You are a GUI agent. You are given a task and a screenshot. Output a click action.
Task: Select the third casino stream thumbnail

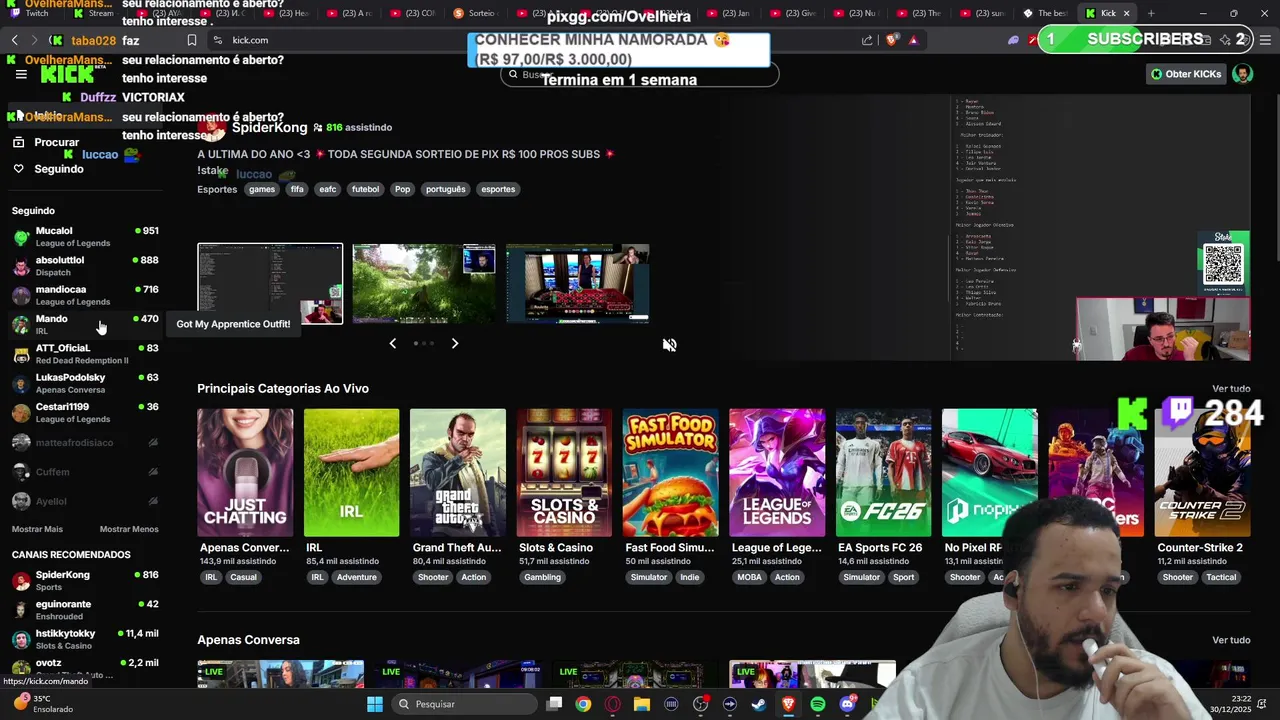click(x=578, y=284)
